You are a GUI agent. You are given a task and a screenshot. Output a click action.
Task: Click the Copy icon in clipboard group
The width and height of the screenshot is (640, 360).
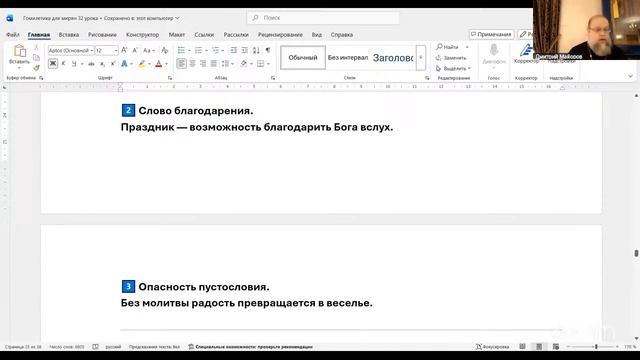pyautogui.click(x=36, y=58)
